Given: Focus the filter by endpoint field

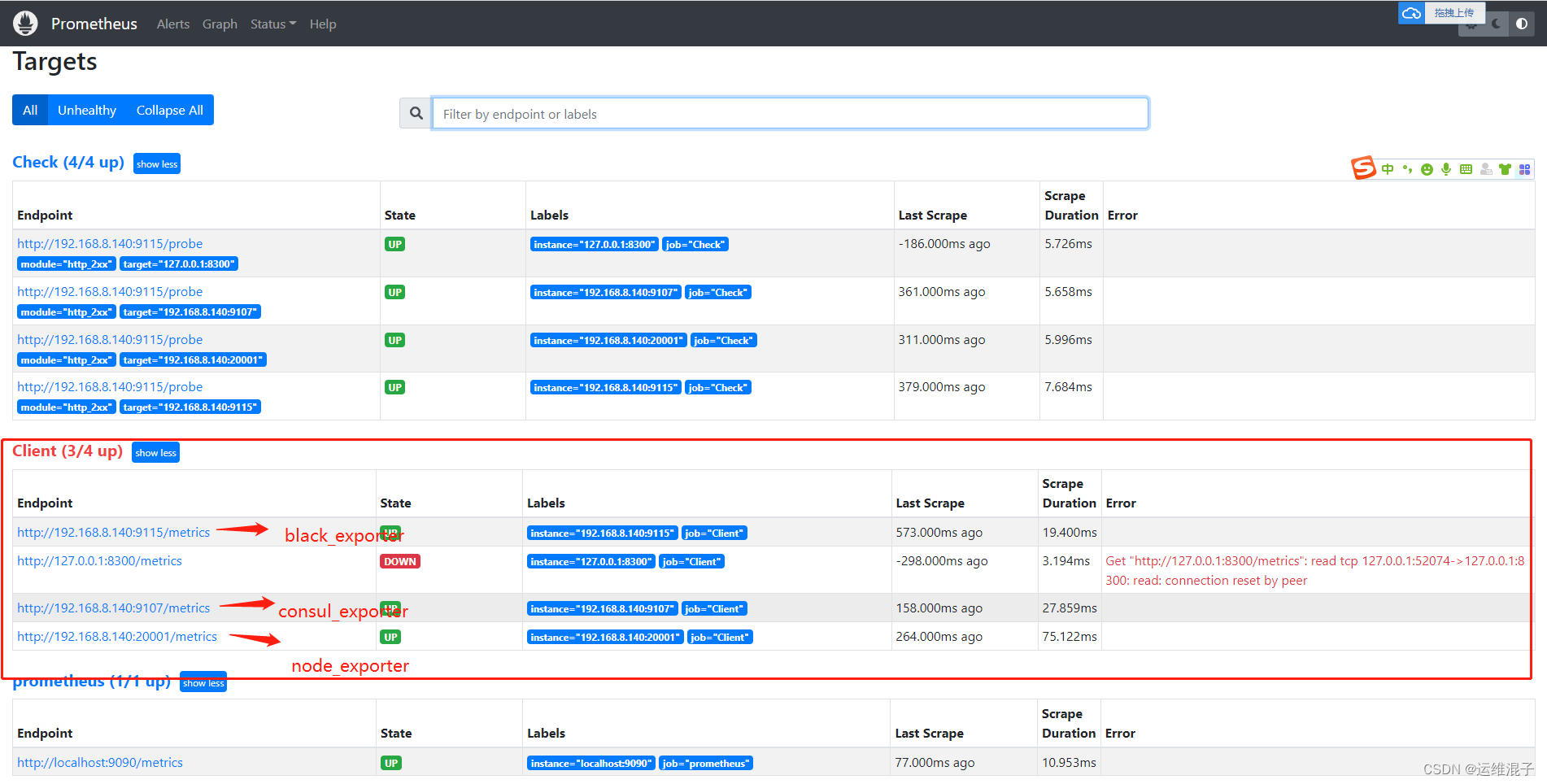Looking at the screenshot, I should [x=790, y=113].
